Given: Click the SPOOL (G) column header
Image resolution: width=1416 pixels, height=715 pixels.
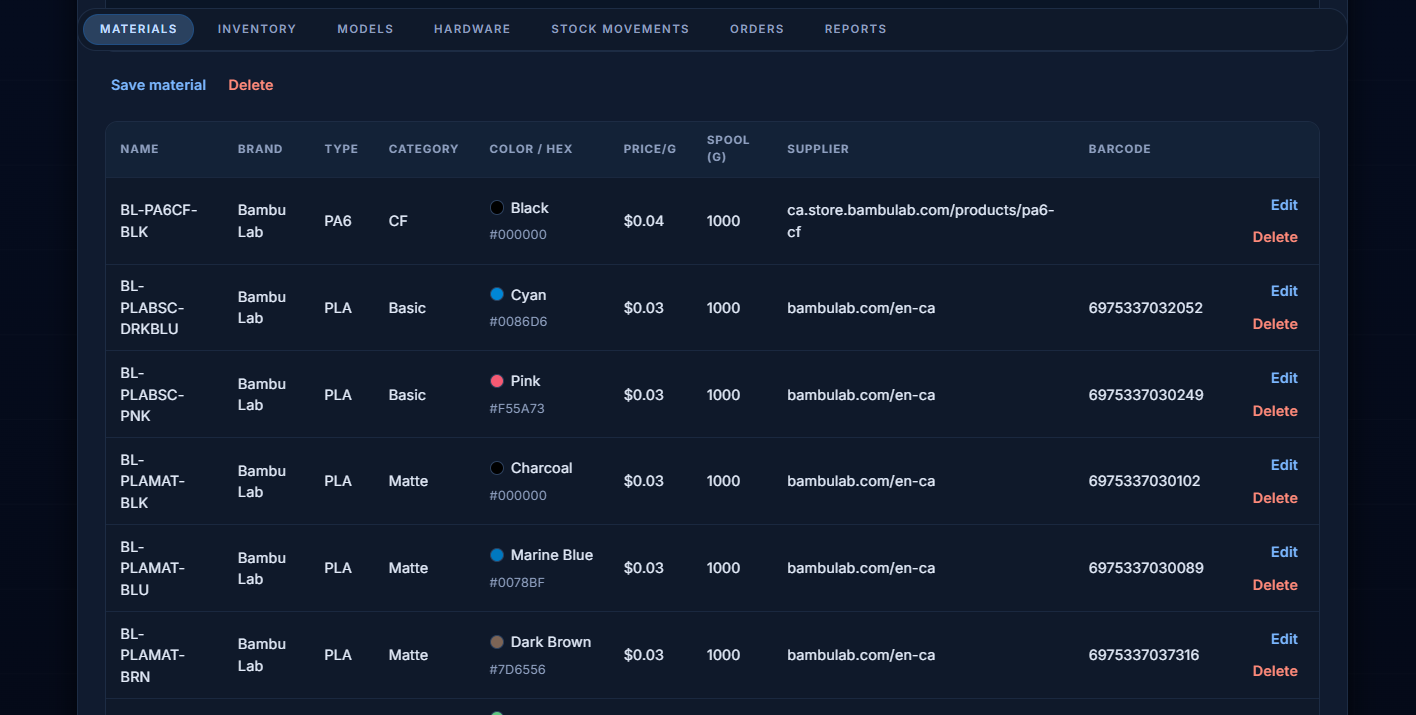Looking at the screenshot, I should (x=728, y=148).
